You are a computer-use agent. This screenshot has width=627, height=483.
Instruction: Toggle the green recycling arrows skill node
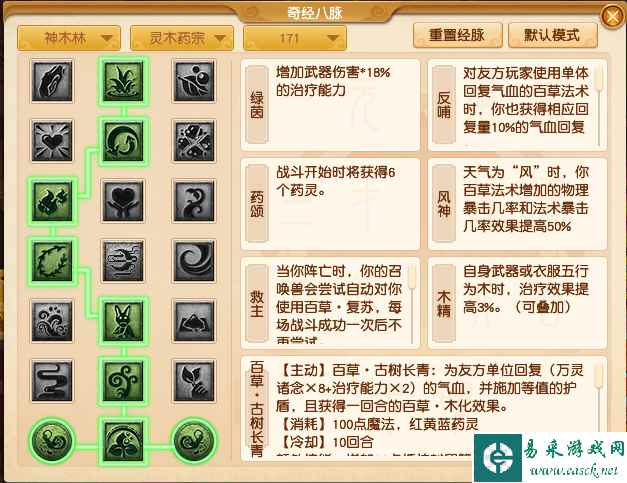click(123, 141)
